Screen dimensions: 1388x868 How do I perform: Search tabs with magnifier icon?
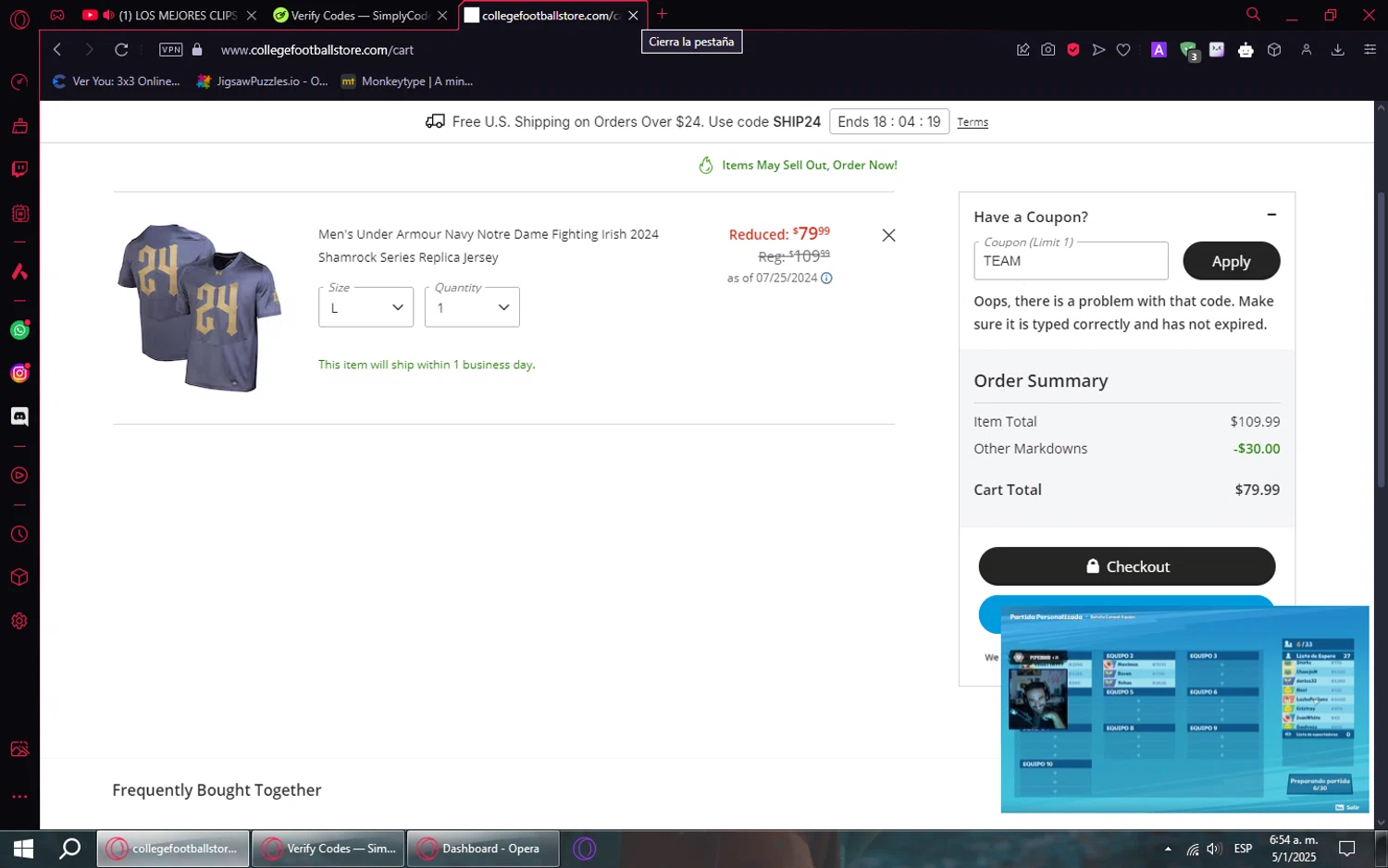coord(1253,15)
